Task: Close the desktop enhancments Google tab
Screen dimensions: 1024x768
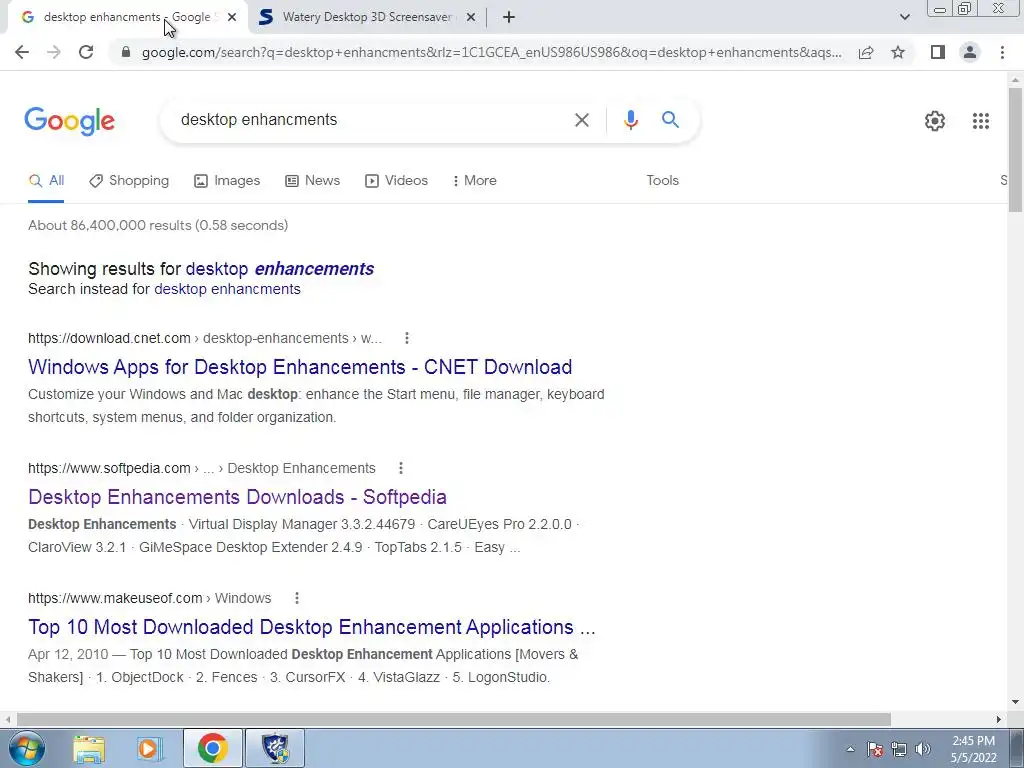Action: [232, 18]
